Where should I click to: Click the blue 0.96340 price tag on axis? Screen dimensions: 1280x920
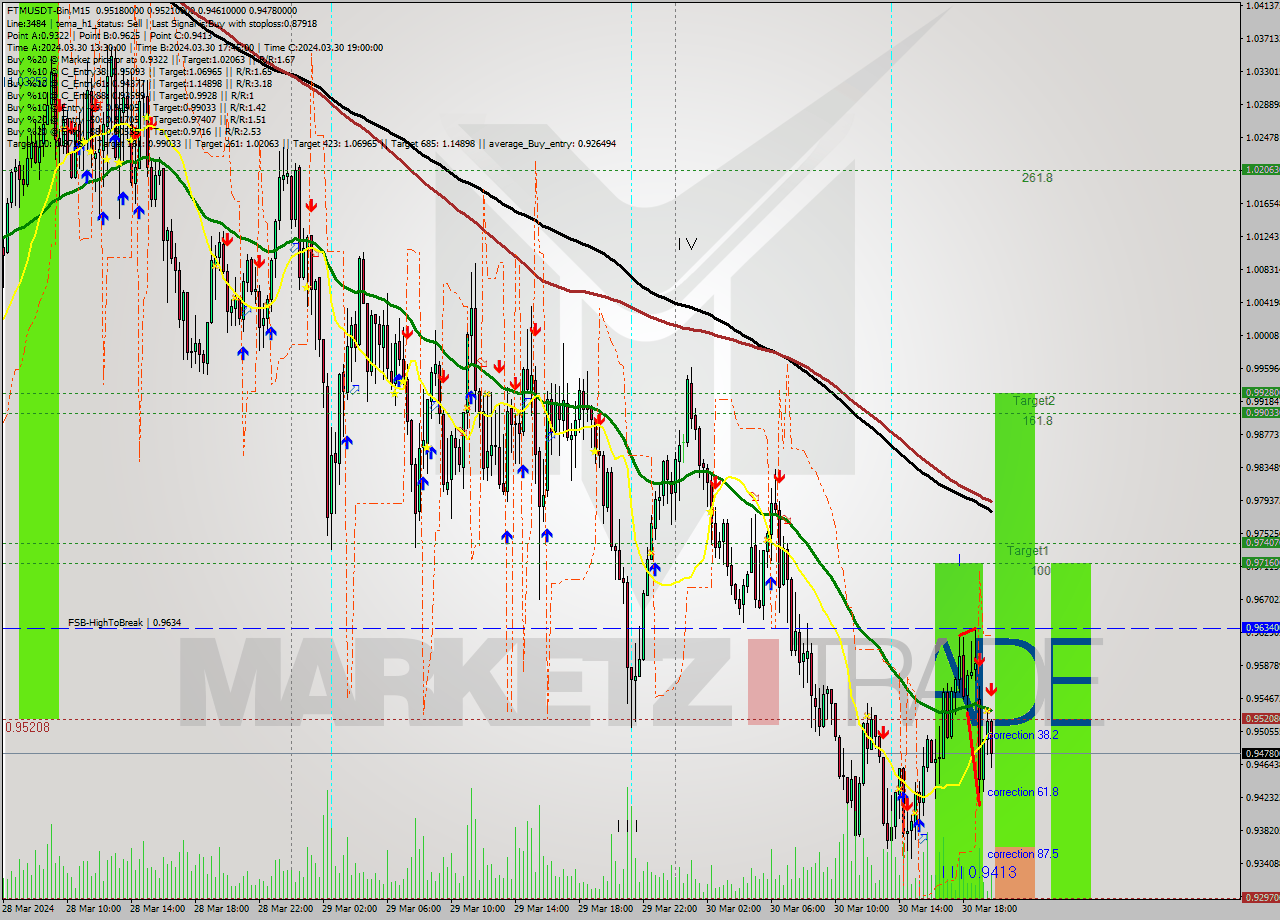(1260, 628)
